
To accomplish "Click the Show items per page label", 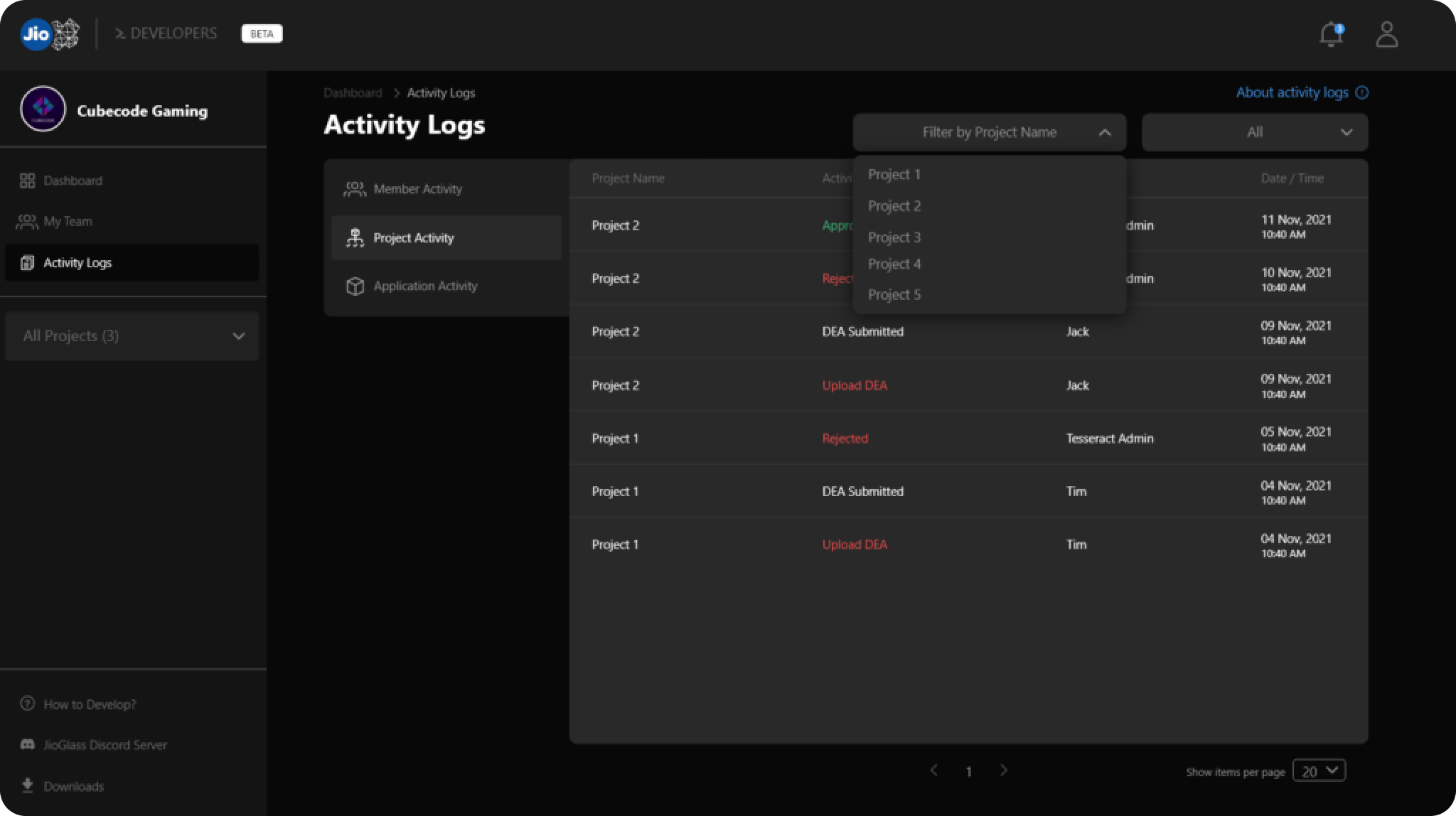I will coord(1235,772).
